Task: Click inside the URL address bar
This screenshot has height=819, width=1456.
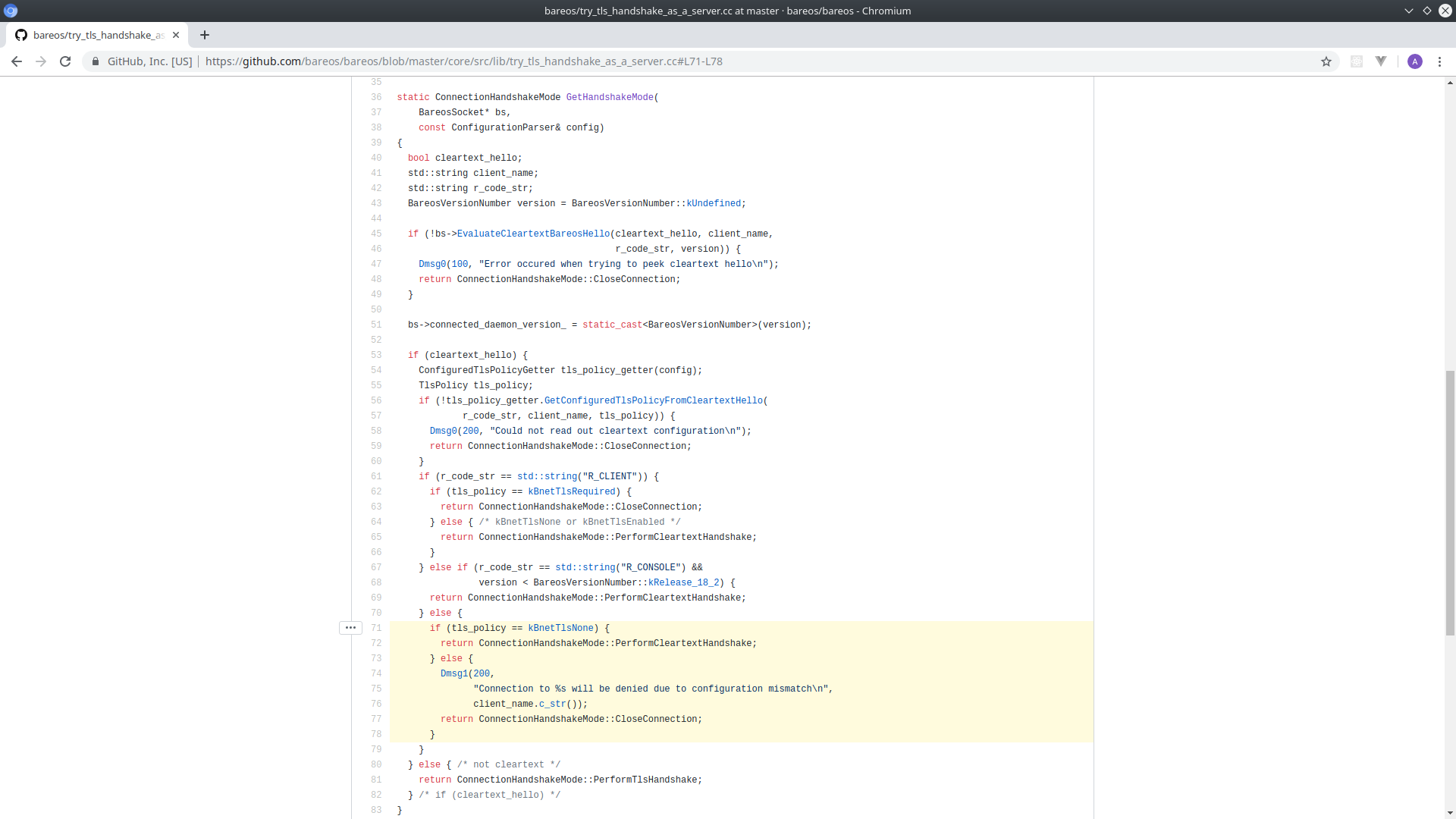Action: [682, 61]
